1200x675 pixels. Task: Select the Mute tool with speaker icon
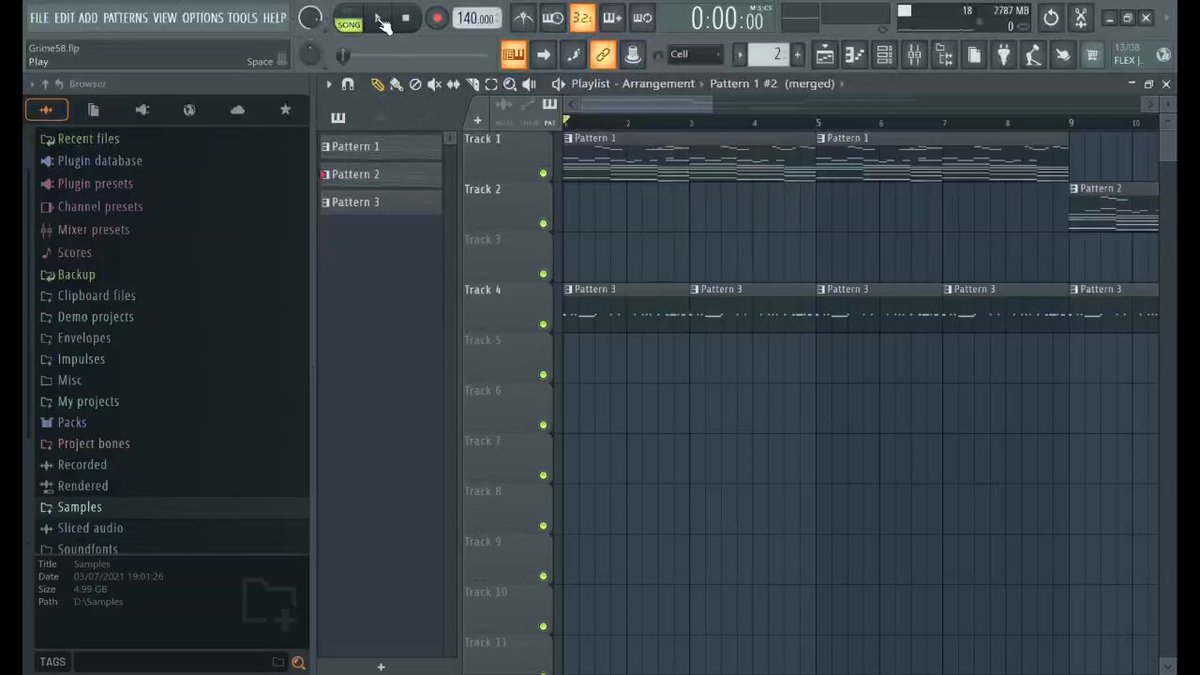[x=434, y=85]
